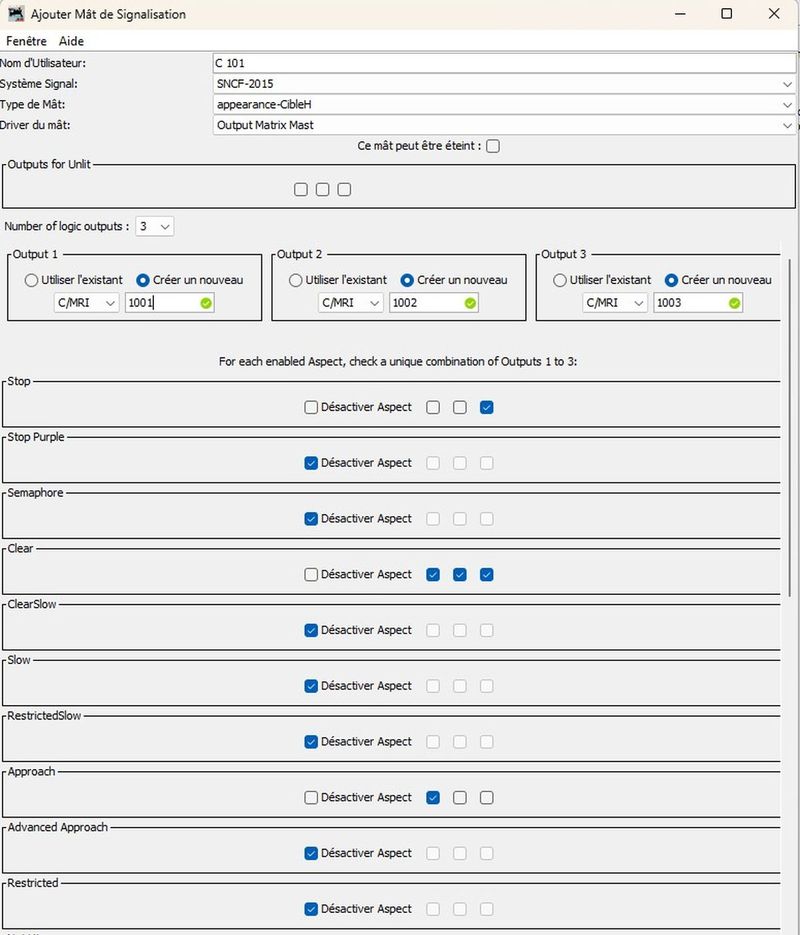
Task: Click the vertical scrollbar on right side
Action: pyautogui.click(x=791, y=500)
